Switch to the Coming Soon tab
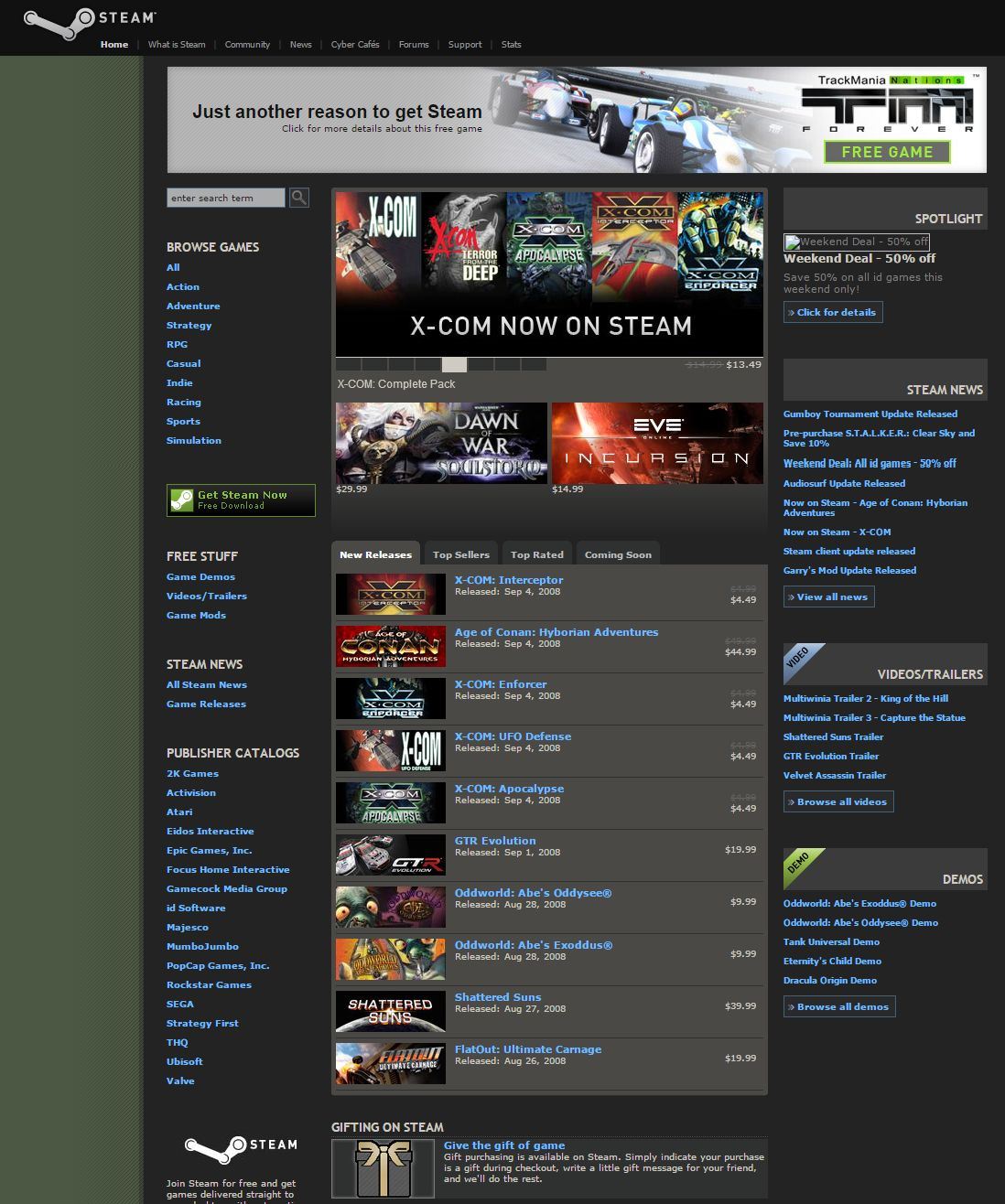 pos(618,554)
